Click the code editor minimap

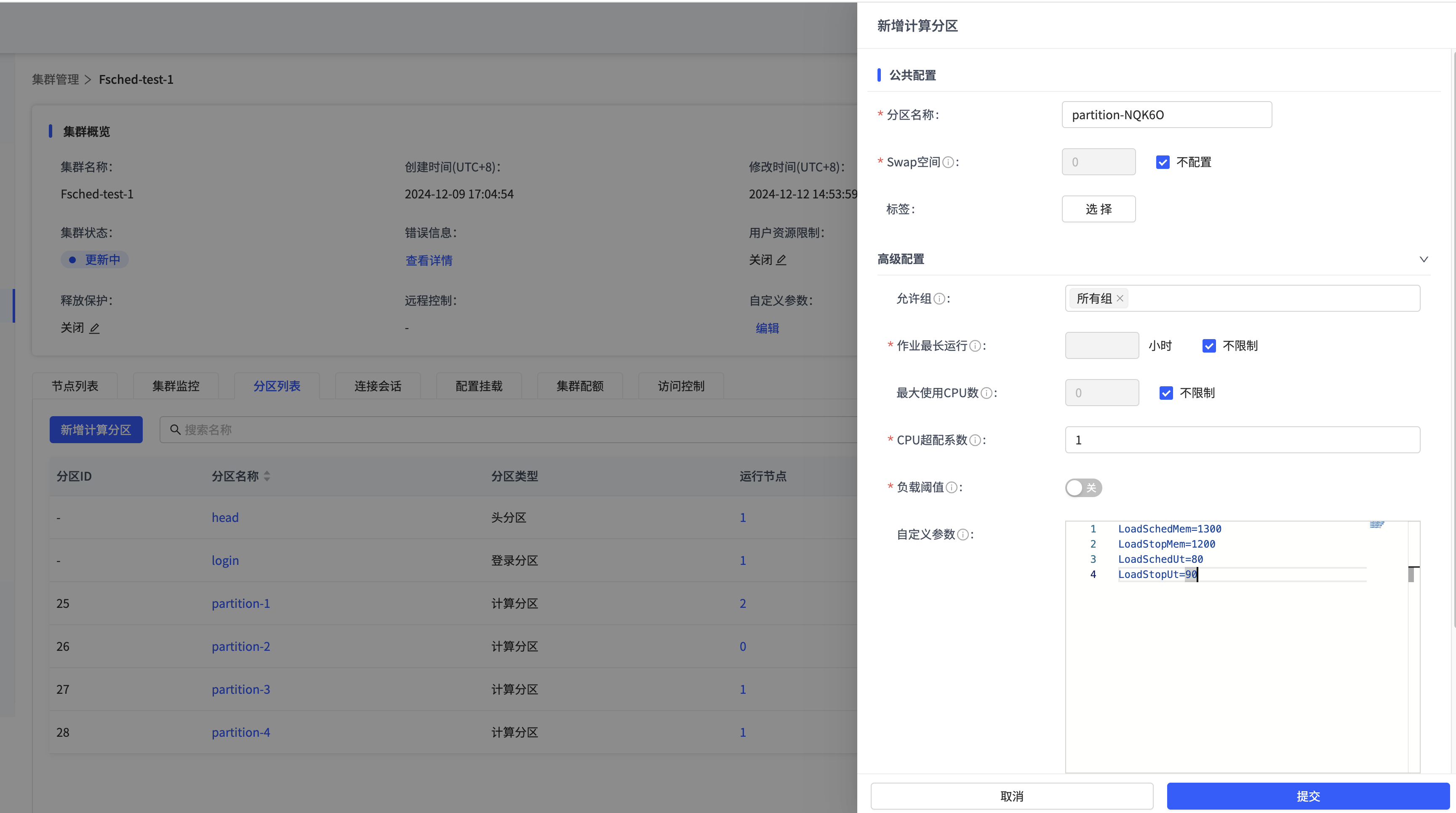click(x=1377, y=525)
